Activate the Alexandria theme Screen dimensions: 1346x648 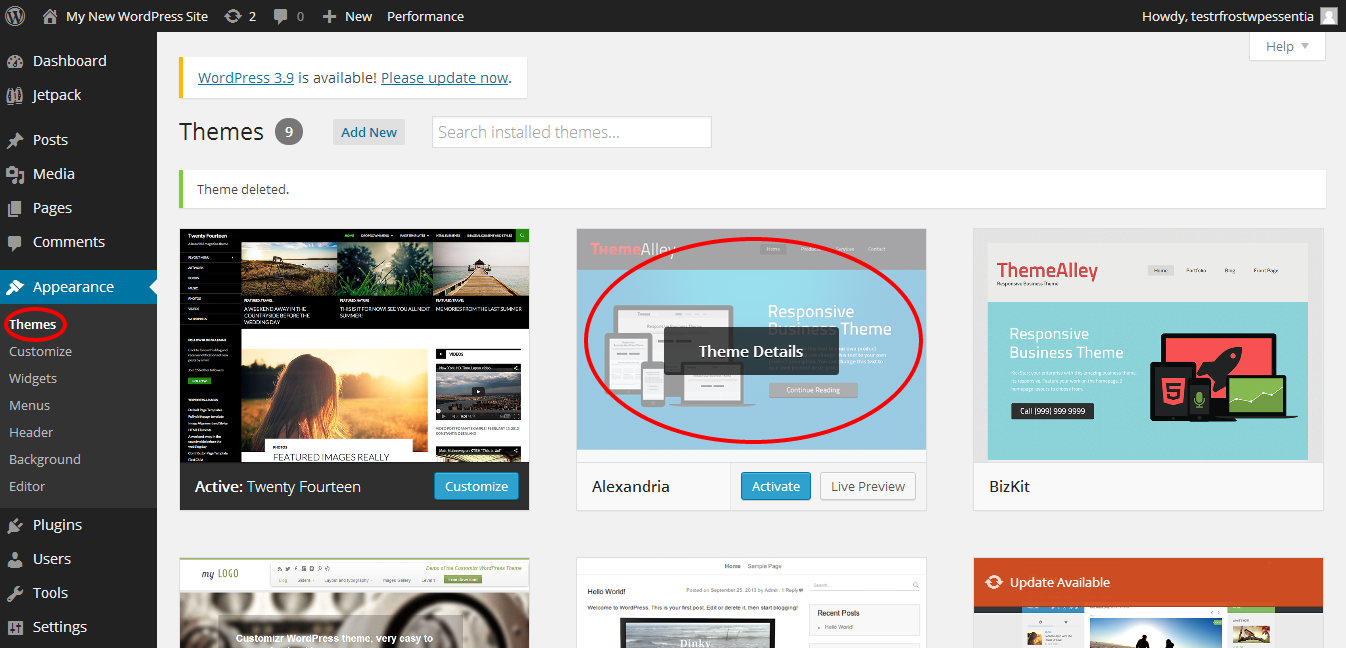pyautogui.click(x=775, y=486)
